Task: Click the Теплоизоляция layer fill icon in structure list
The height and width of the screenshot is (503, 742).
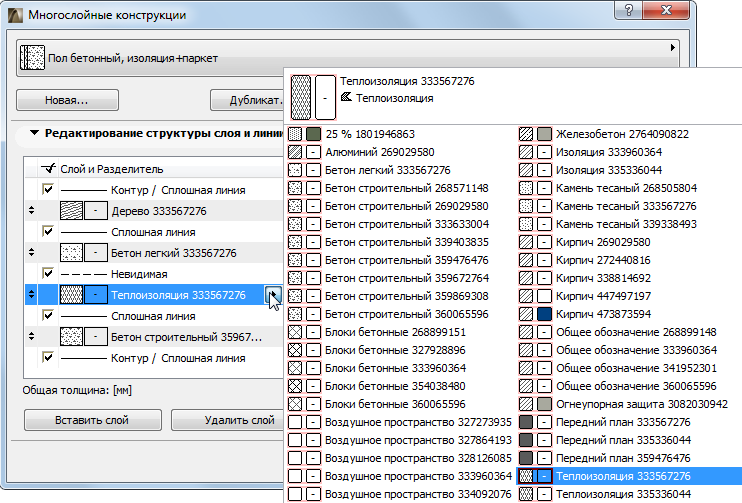Action: tap(71, 295)
